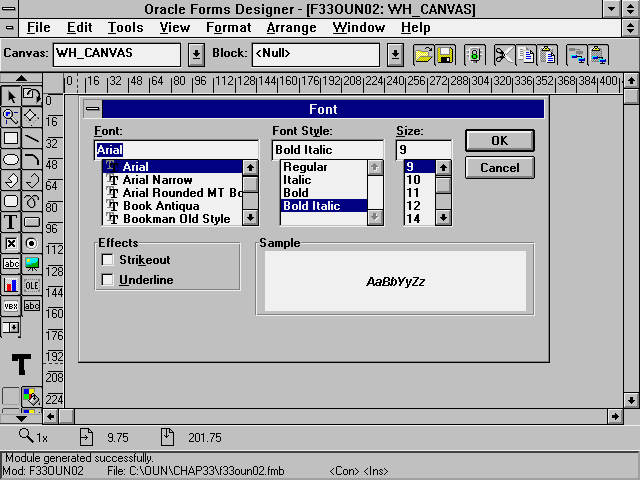Enable the Strikeout effect checkbox
Viewport: 640px width, 480px height.
[108, 260]
